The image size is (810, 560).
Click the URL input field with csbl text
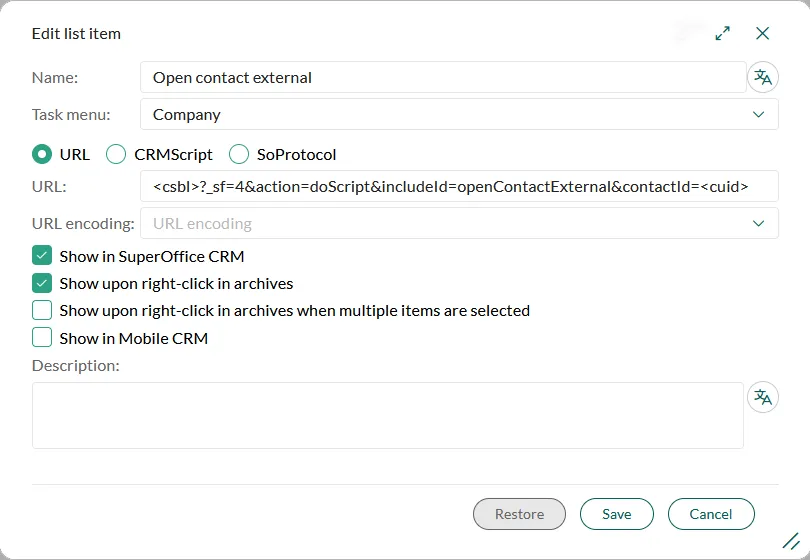pyautogui.click(x=458, y=186)
